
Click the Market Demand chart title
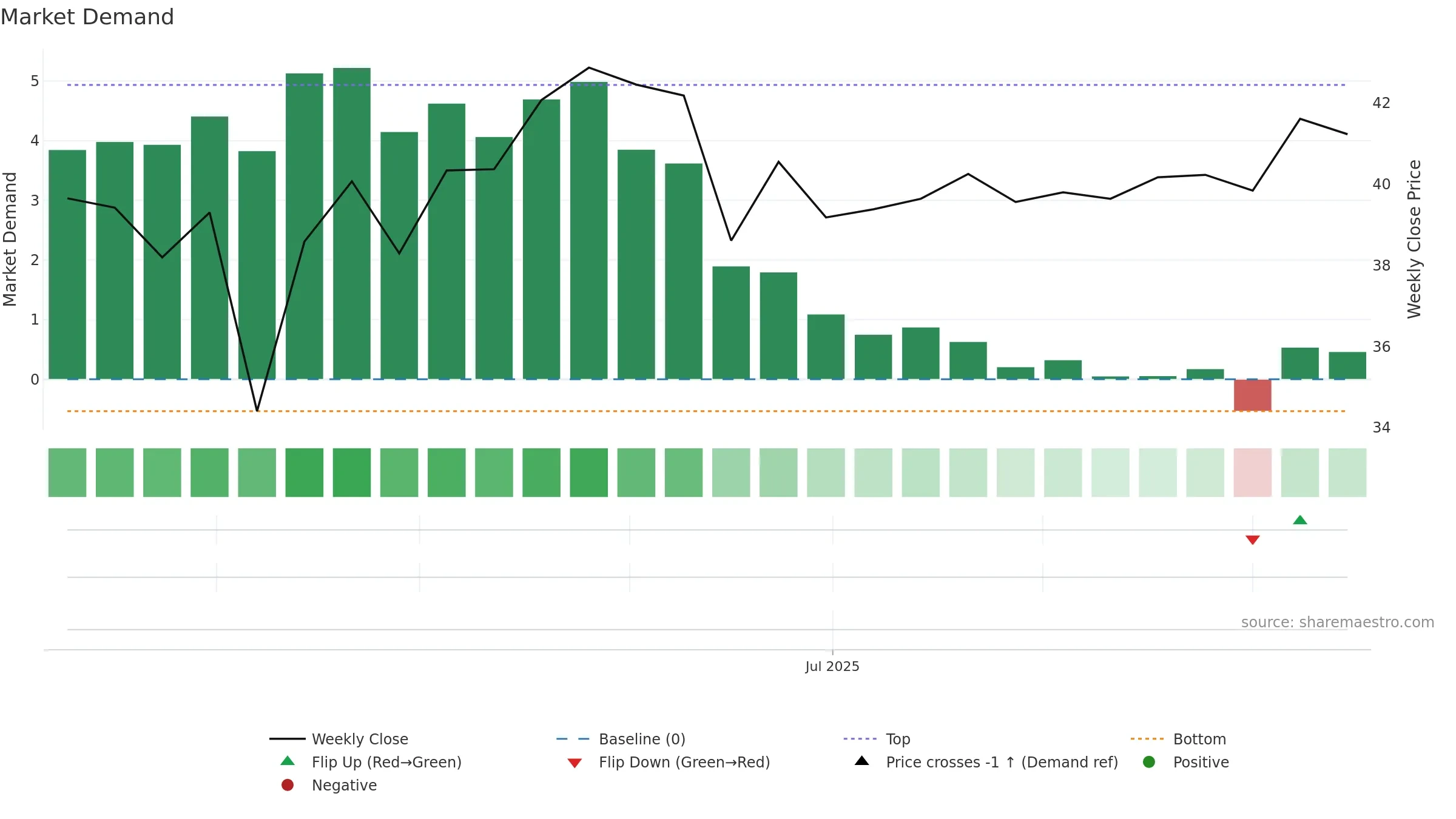(87, 17)
